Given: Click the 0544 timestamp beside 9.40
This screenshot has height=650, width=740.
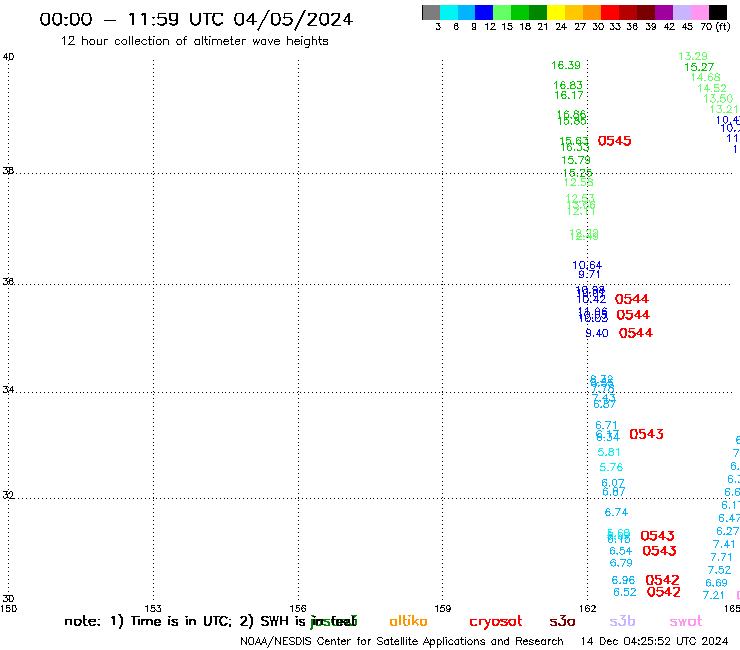Looking at the screenshot, I should 636,333.
